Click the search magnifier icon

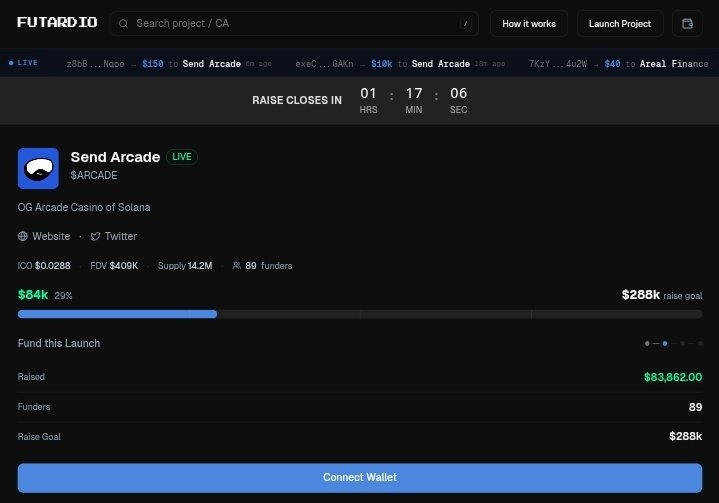[x=123, y=23]
